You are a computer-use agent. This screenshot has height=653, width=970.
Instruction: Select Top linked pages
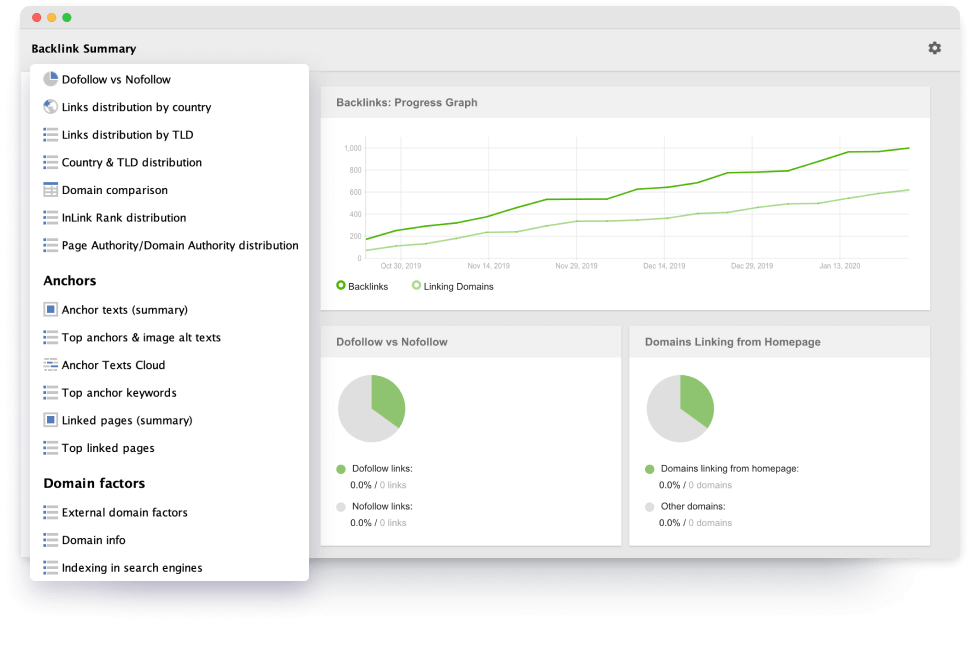point(108,448)
